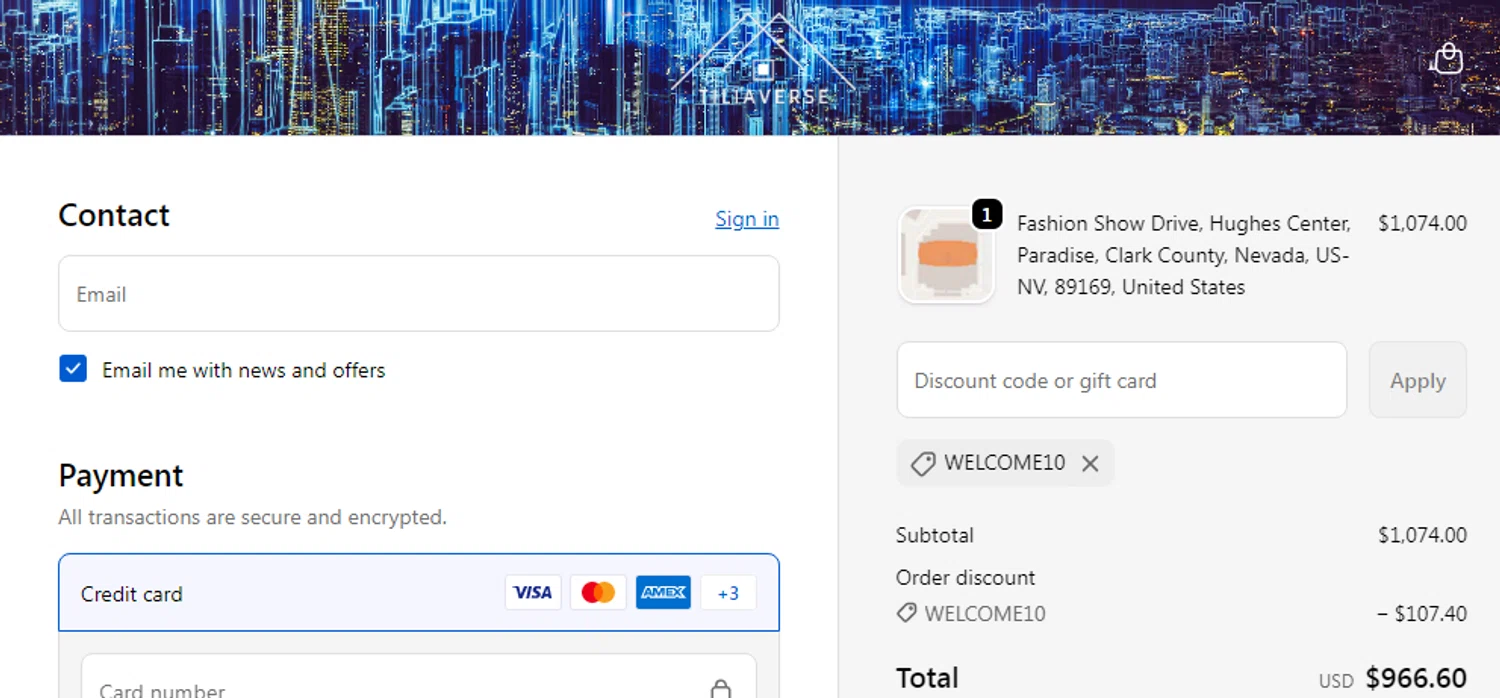The height and width of the screenshot is (698, 1500).
Task: Remove the WELCOME10 discount code tag
Action: pyautogui.click(x=1090, y=464)
